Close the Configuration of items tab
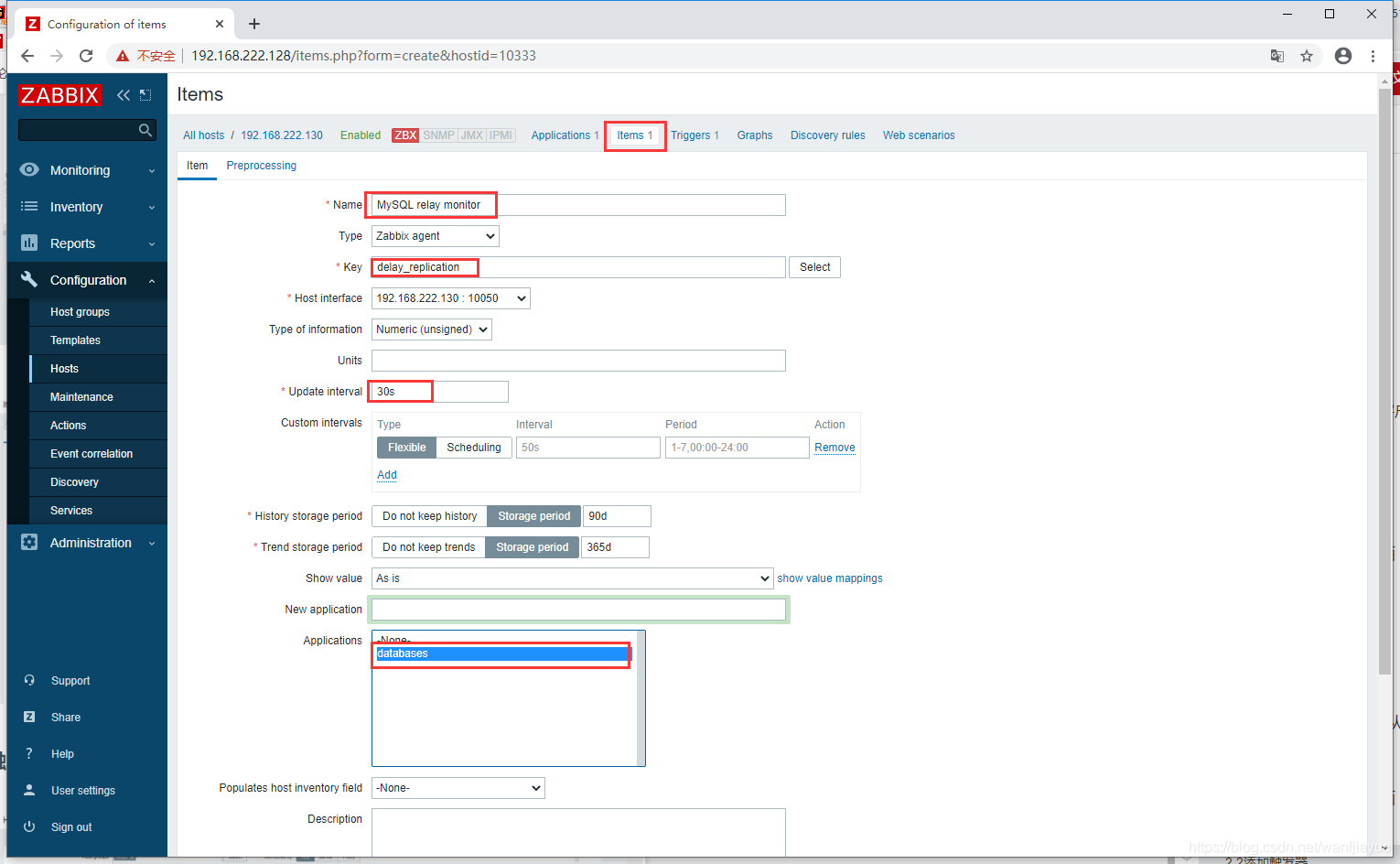 point(220,24)
